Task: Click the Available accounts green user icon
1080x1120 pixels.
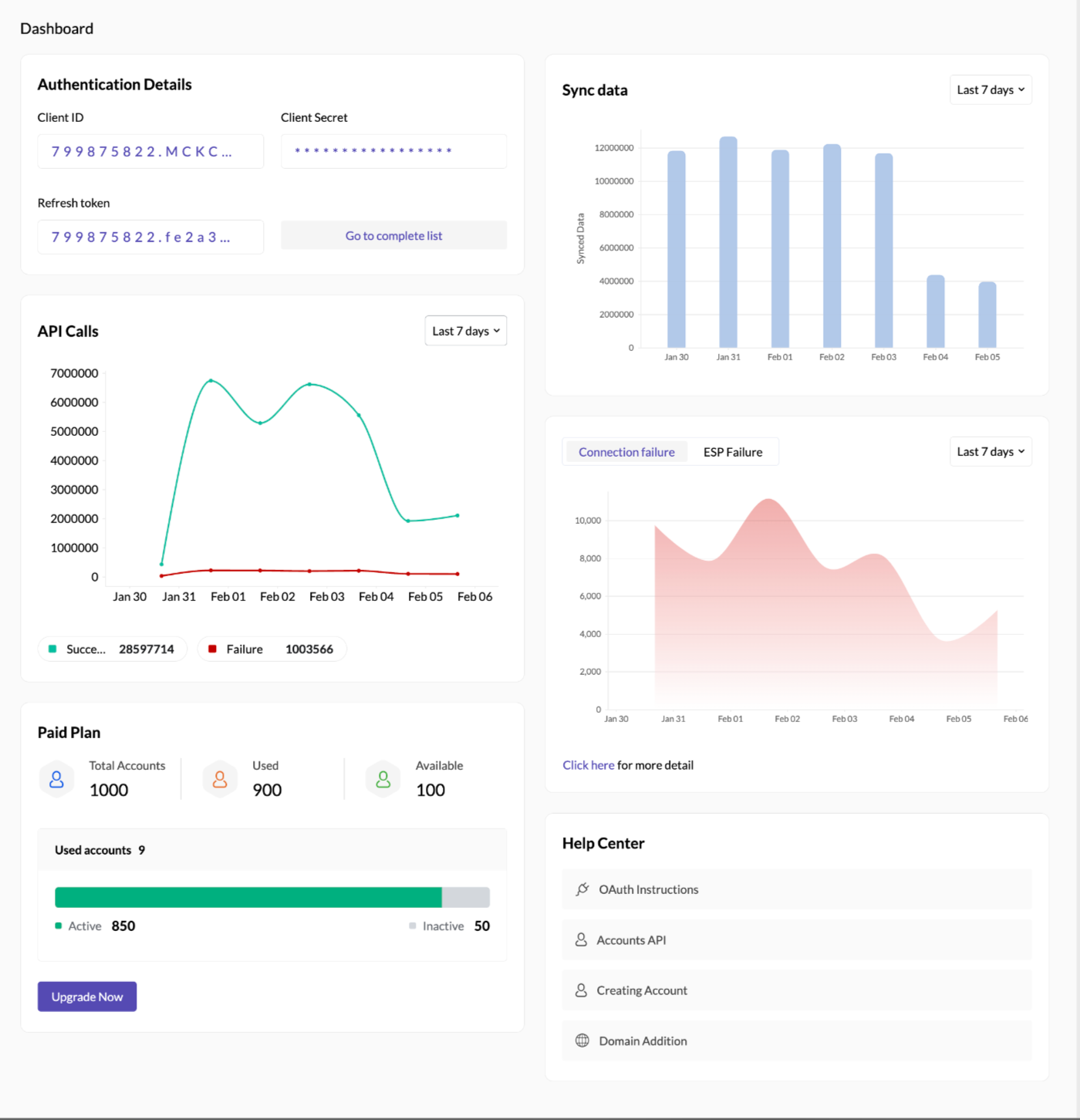Action: (383, 778)
